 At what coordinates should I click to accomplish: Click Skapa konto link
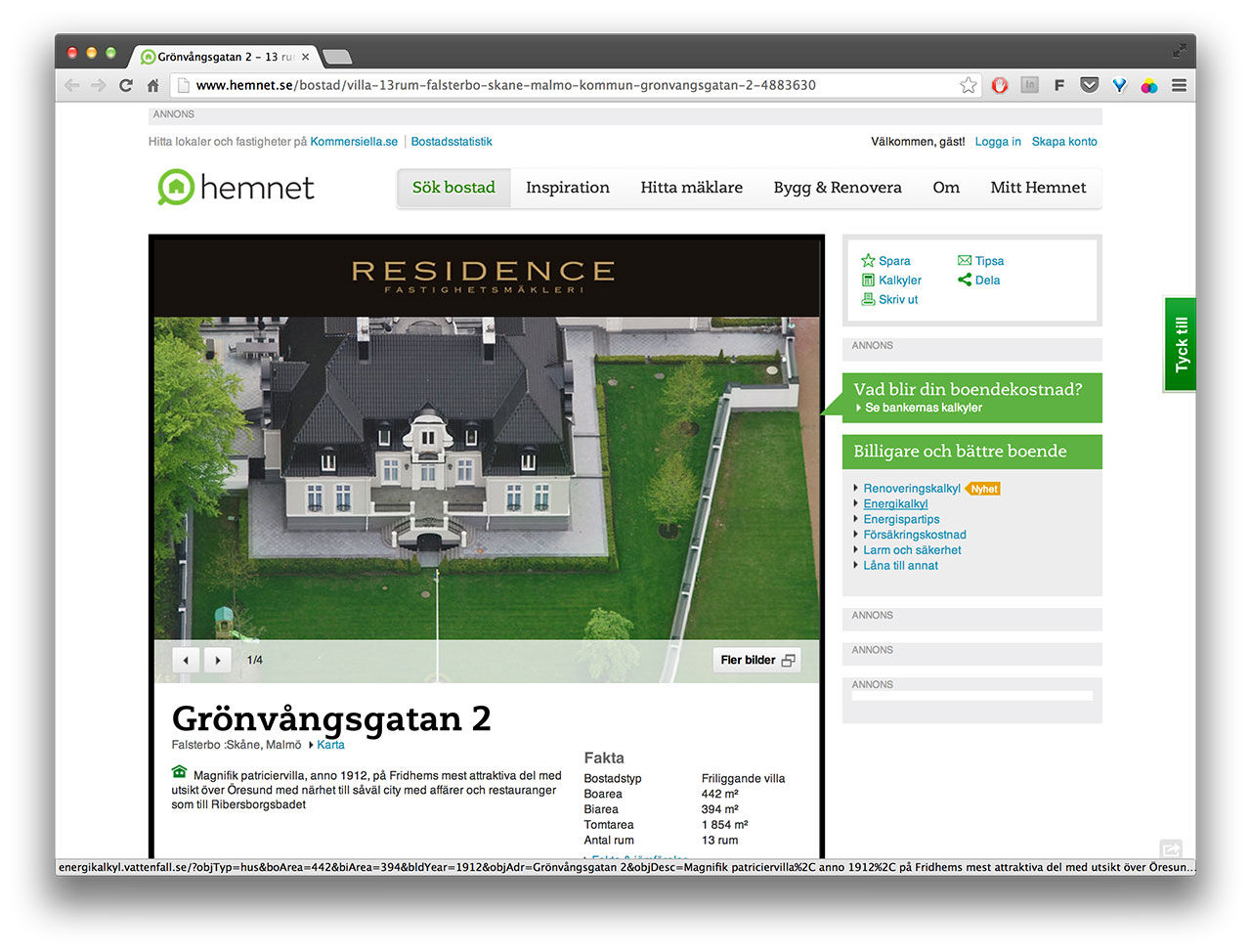coord(1064,142)
